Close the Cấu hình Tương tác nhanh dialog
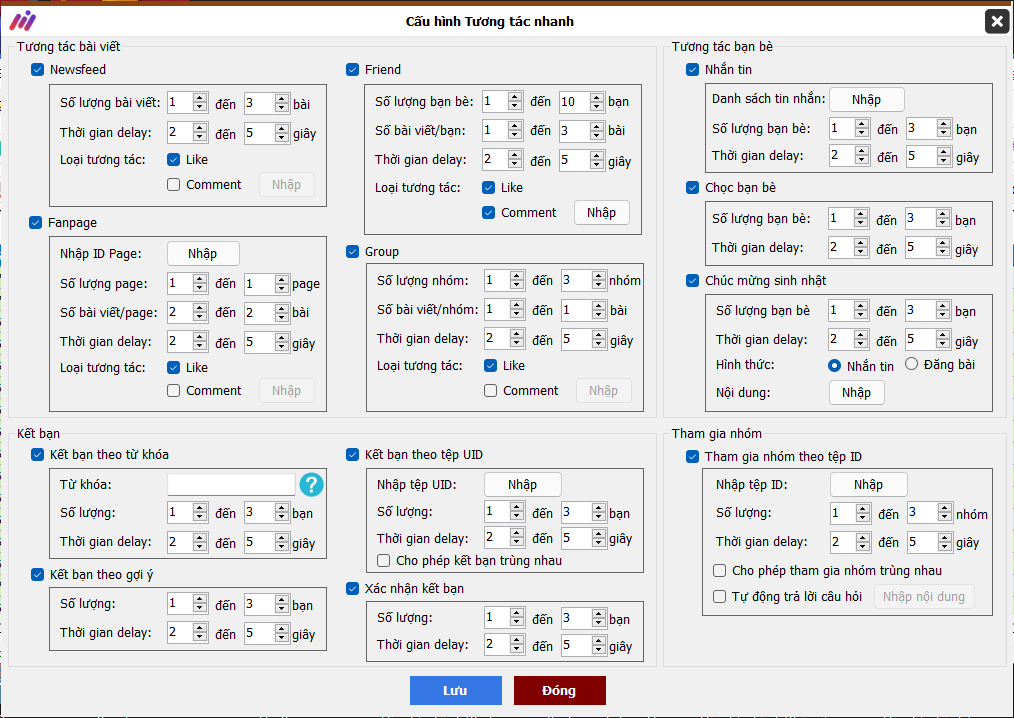Screen dimensions: 1014x718 (x=996, y=21)
